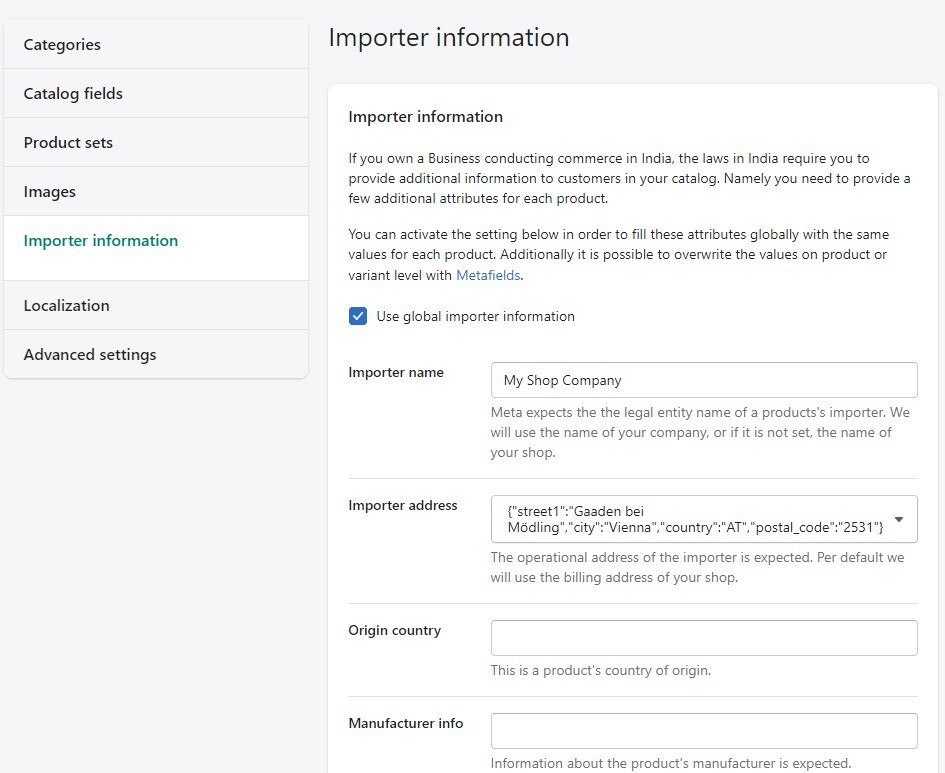Navigate to Product sets
This screenshot has width=945, height=773.
pyautogui.click(x=68, y=142)
